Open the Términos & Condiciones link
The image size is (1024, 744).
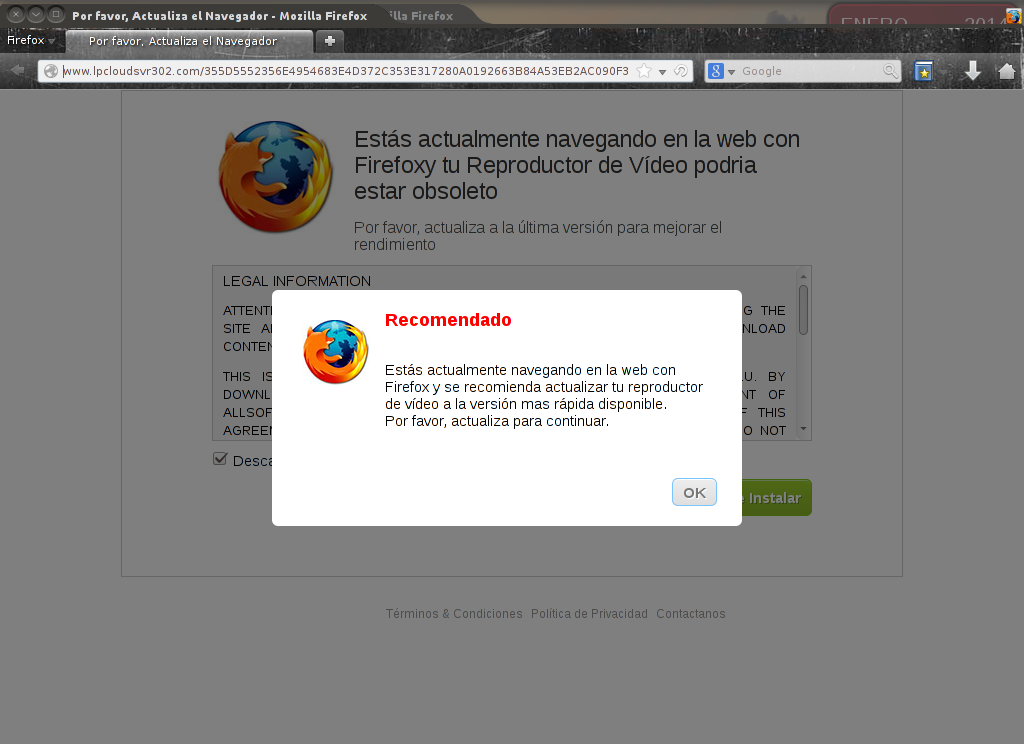454,613
